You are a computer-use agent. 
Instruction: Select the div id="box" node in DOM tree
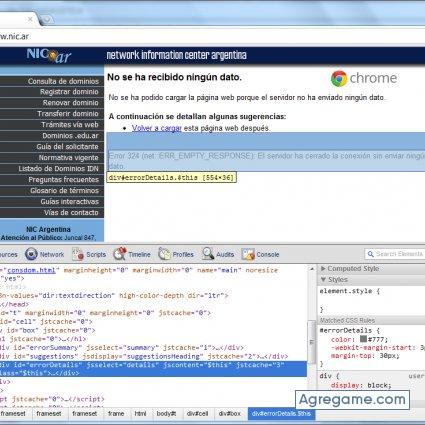pos(48,330)
